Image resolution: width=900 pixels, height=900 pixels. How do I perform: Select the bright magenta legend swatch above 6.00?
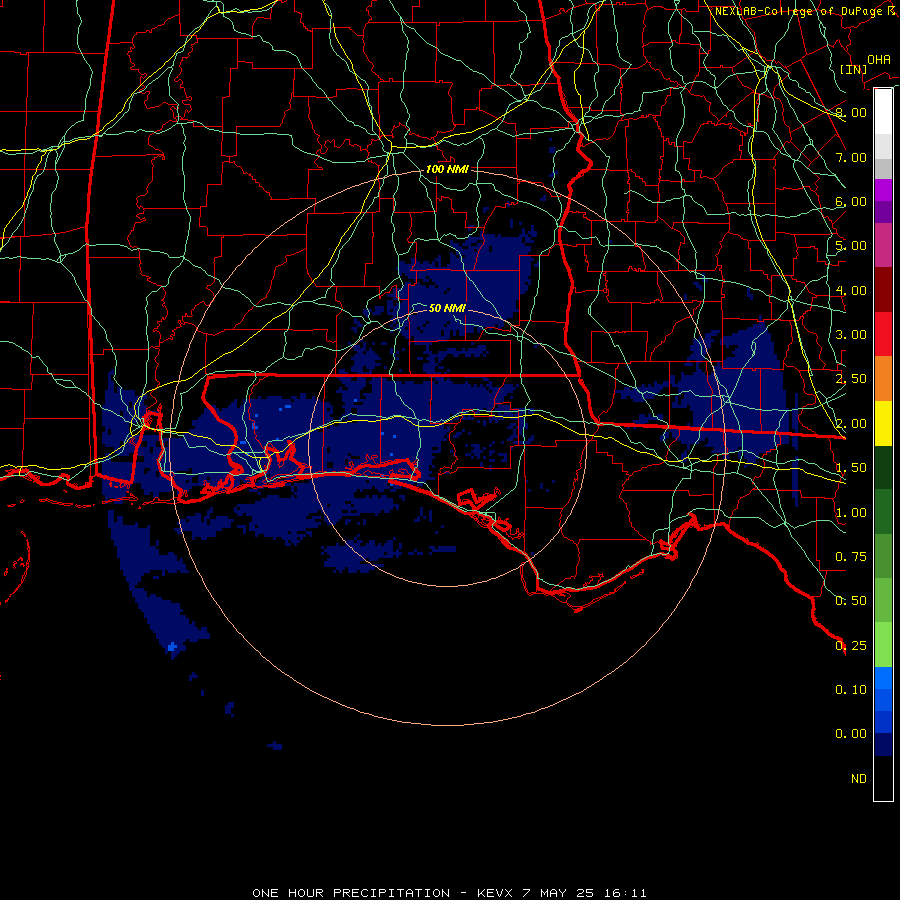pos(883,190)
